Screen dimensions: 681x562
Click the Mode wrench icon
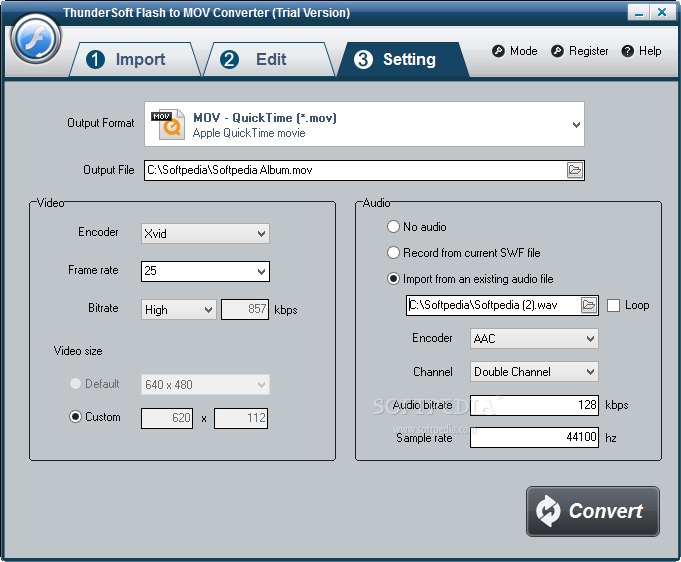(x=498, y=51)
